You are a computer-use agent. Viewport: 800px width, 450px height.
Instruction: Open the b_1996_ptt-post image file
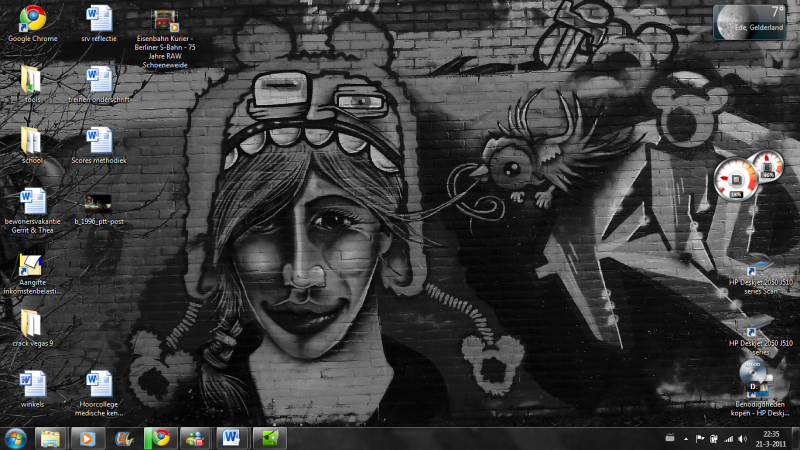pyautogui.click(x=99, y=210)
